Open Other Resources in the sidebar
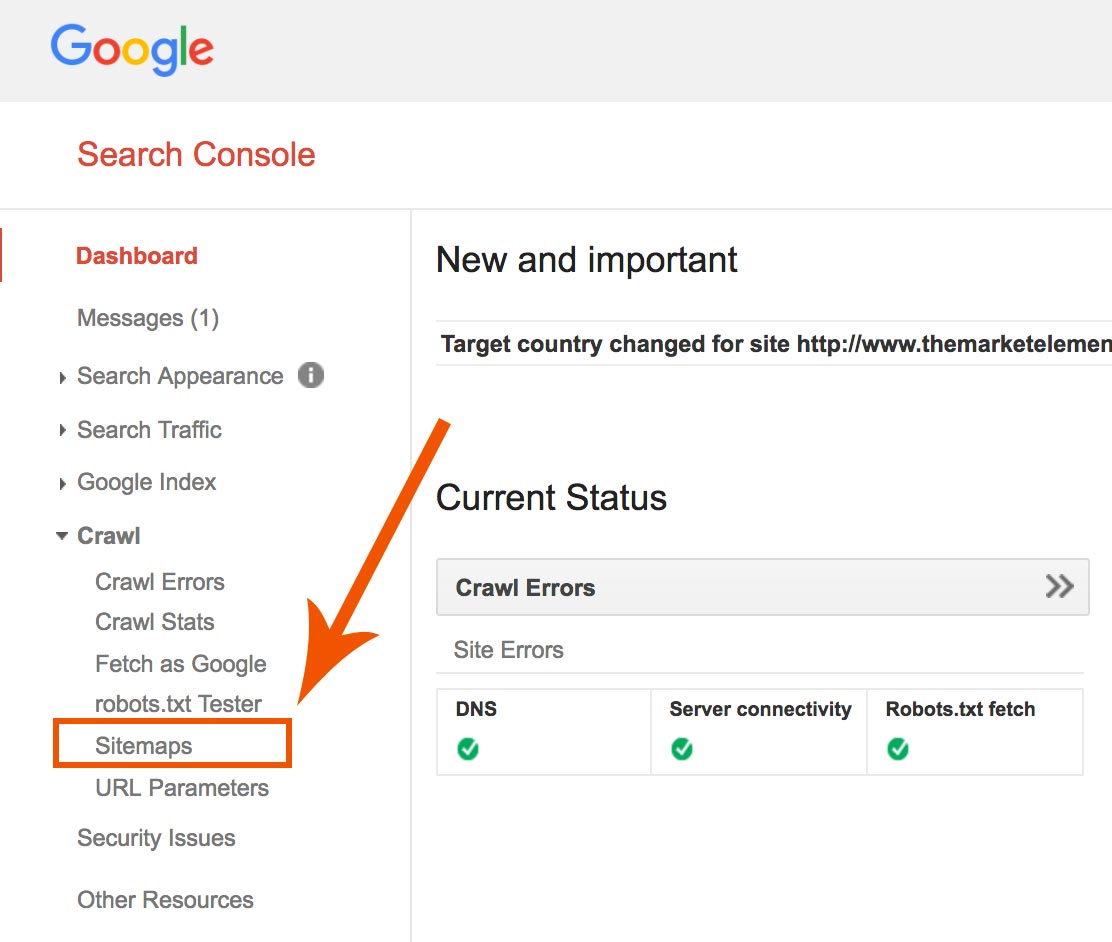Image resolution: width=1112 pixels, height=942 pixels. (x=165, y=899)
